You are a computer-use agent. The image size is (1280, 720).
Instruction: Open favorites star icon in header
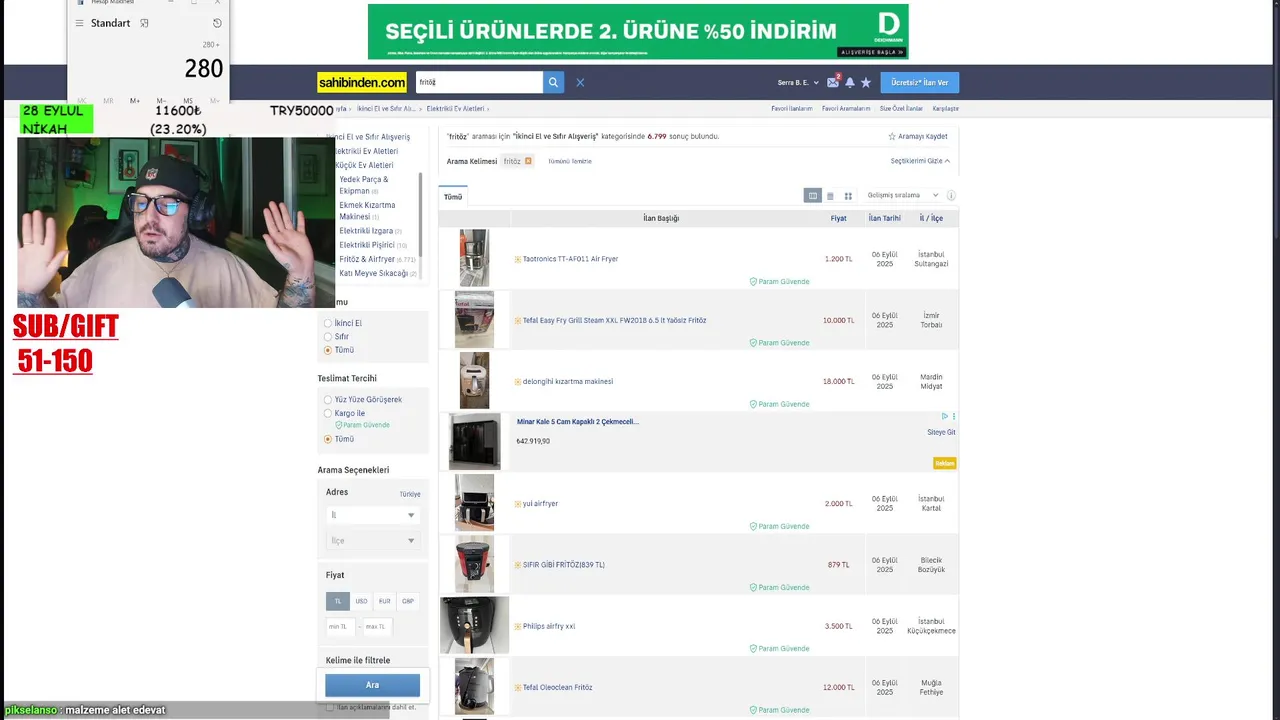coord(866,83)
